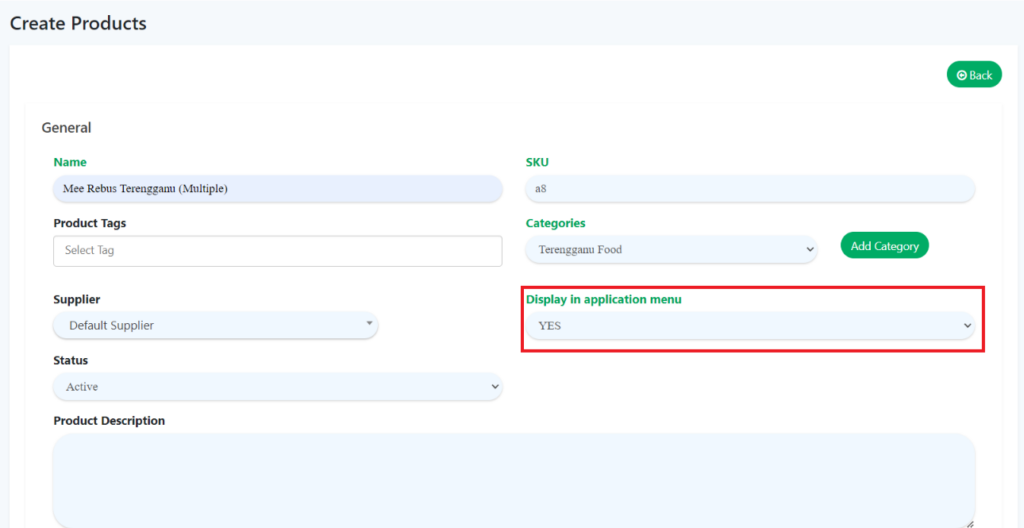Click the circled arrow icon in Back
The image size is (1024, 528).
[x=962, y=75]
